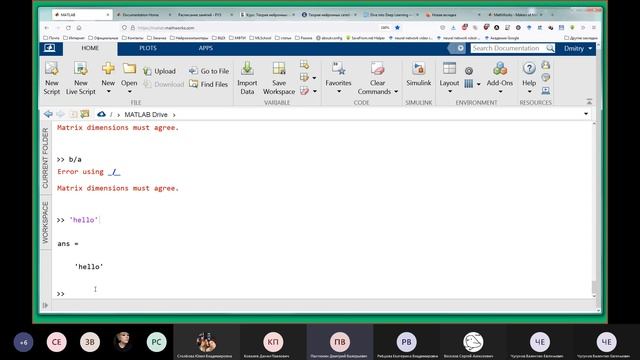
Task: Click the command window scrollbar
Action: tap(595, 287)
